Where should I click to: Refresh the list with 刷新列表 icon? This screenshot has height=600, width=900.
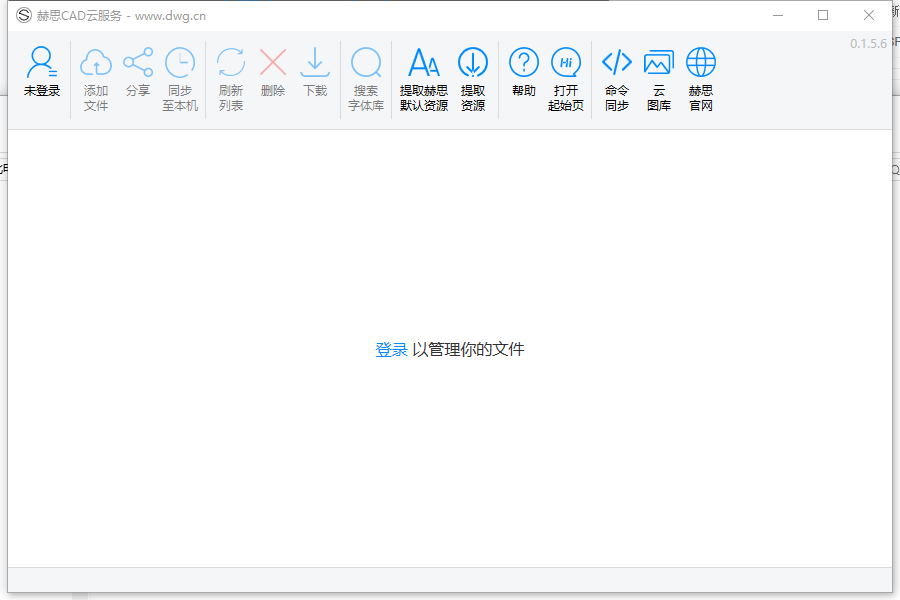point(231,64)
